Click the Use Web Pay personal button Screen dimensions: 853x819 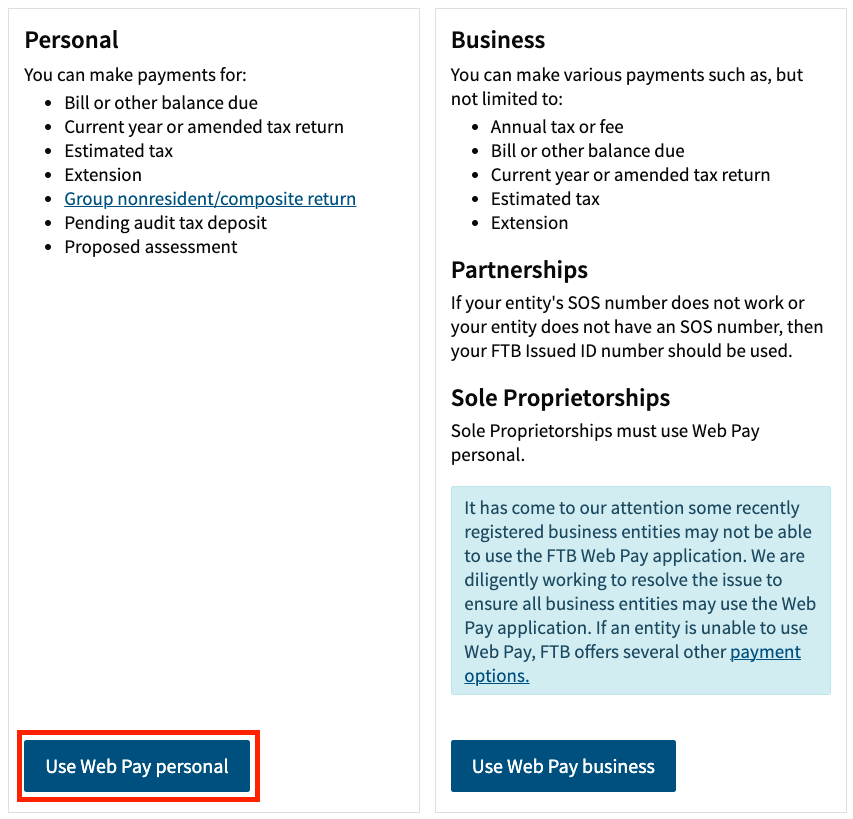[x=137, y=765]
